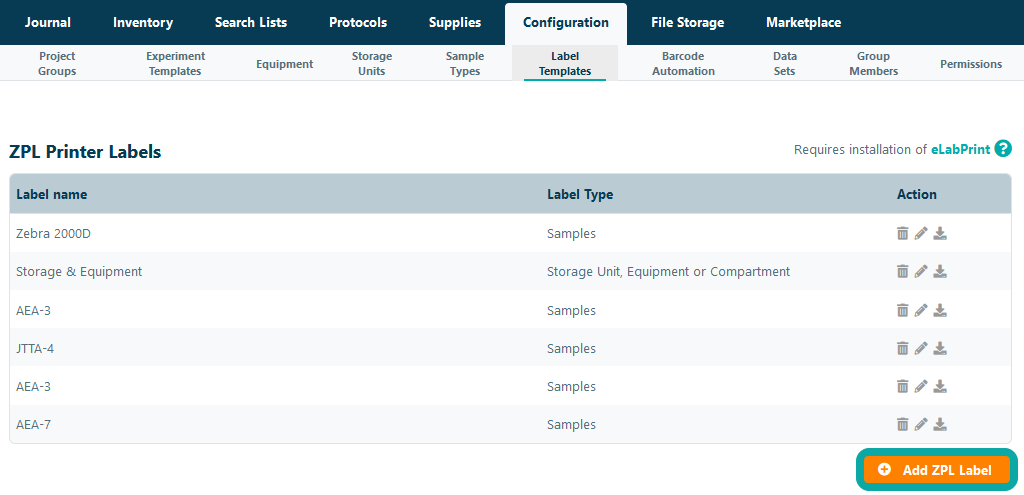1024x495 pixels.
Task: Switch to the Inventory tab
Action: click(143, 22)
